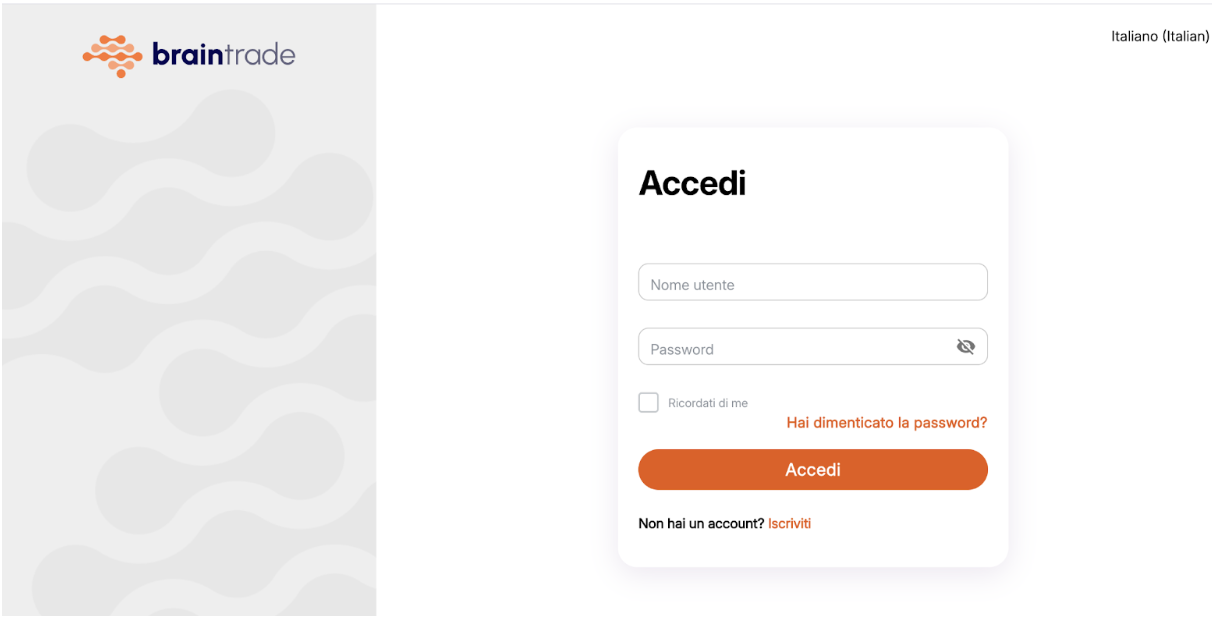Enable the Ricordati di me checkbox
This screenshot has width=1212, height=620.
coord(649,403)
